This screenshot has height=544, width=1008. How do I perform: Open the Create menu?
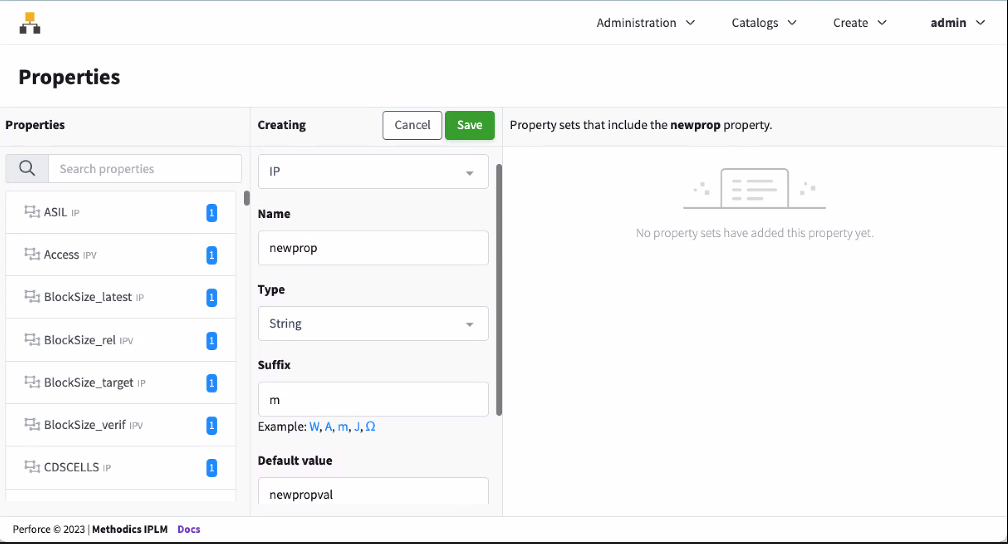click(x=859, y=23)
